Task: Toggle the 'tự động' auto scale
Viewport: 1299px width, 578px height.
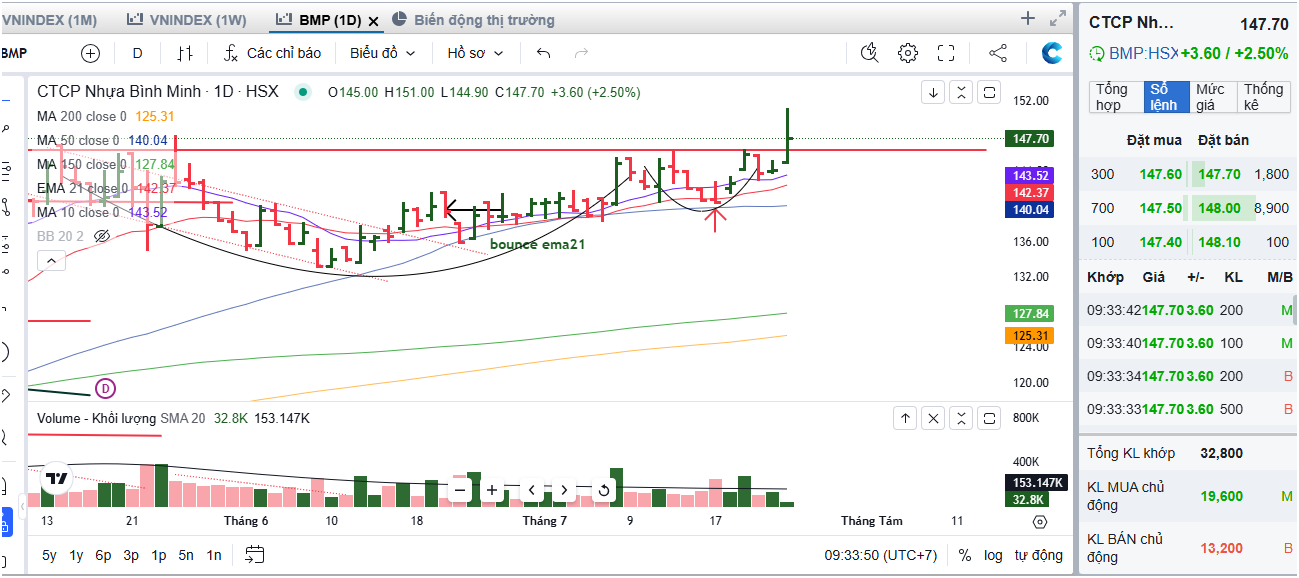Action: point(1038,555)
